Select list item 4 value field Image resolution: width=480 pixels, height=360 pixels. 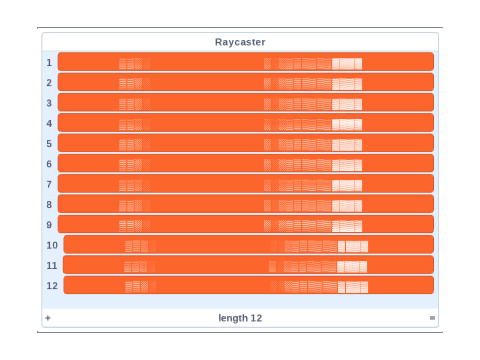[x=246, y=123]
